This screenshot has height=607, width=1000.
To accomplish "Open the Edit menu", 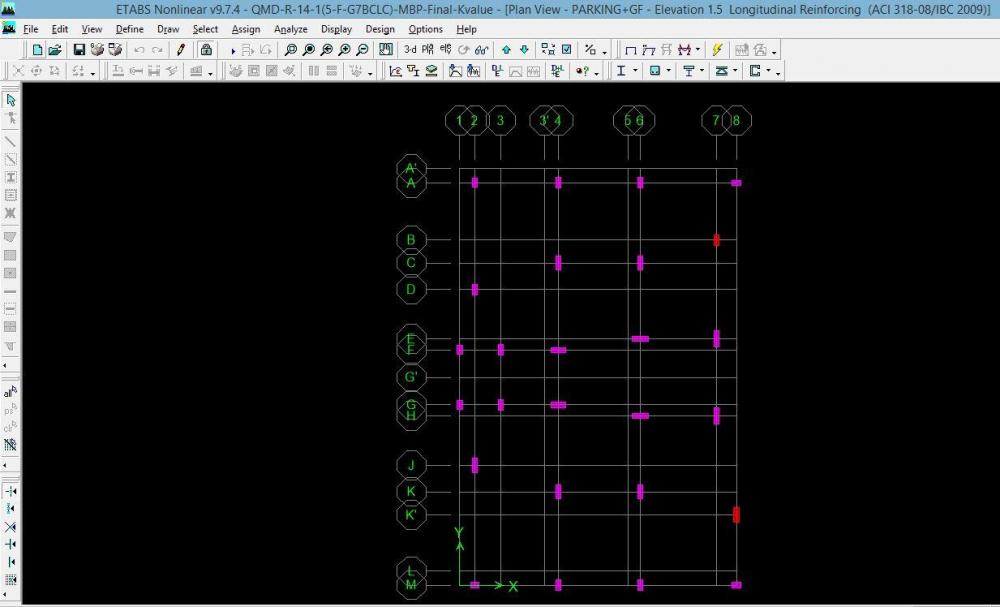I will 59,29.
